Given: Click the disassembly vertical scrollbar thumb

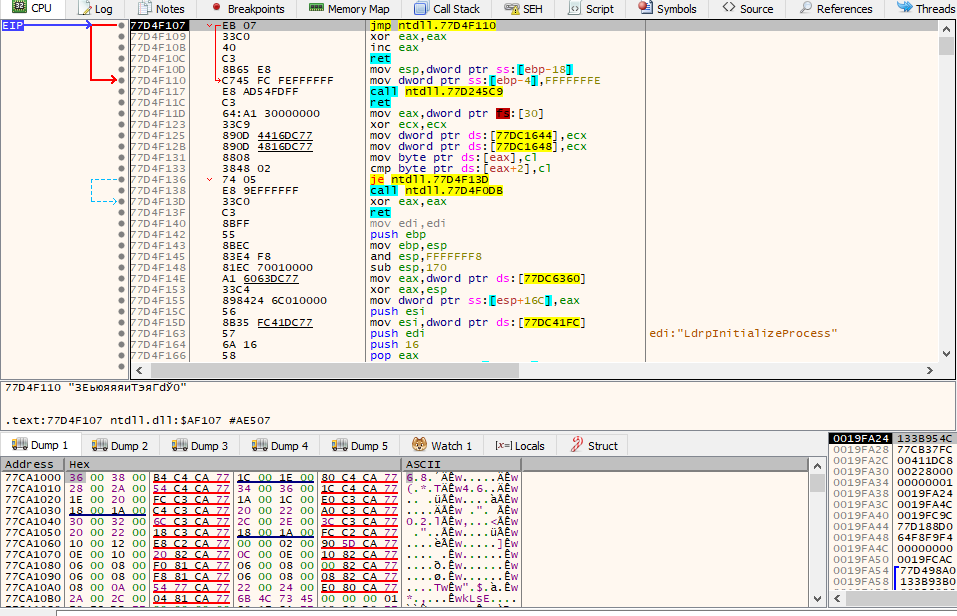Looking at the screenshot, I should tap(946, 45).
